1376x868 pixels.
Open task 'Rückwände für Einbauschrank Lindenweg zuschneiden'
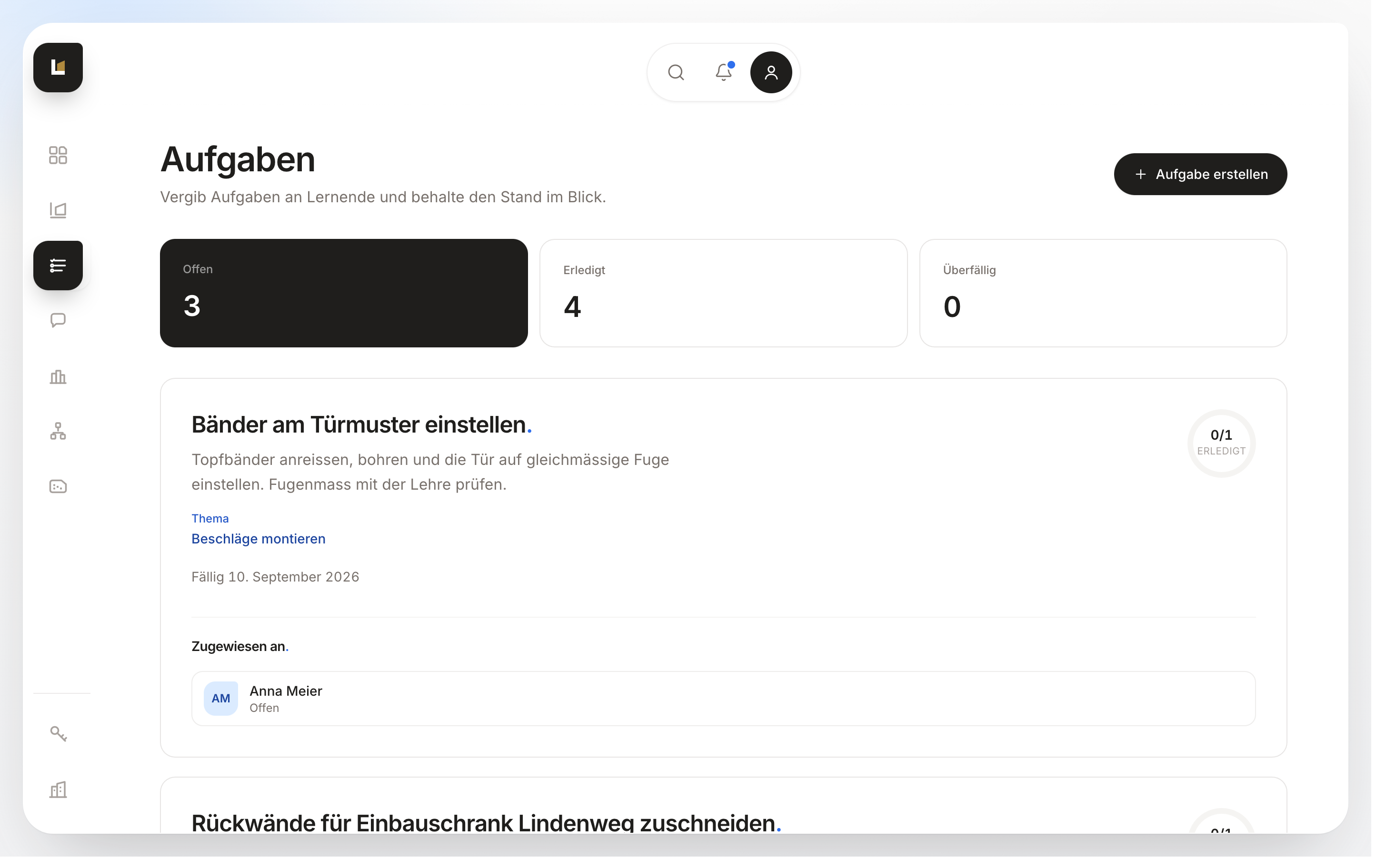(x=486, y=823)
